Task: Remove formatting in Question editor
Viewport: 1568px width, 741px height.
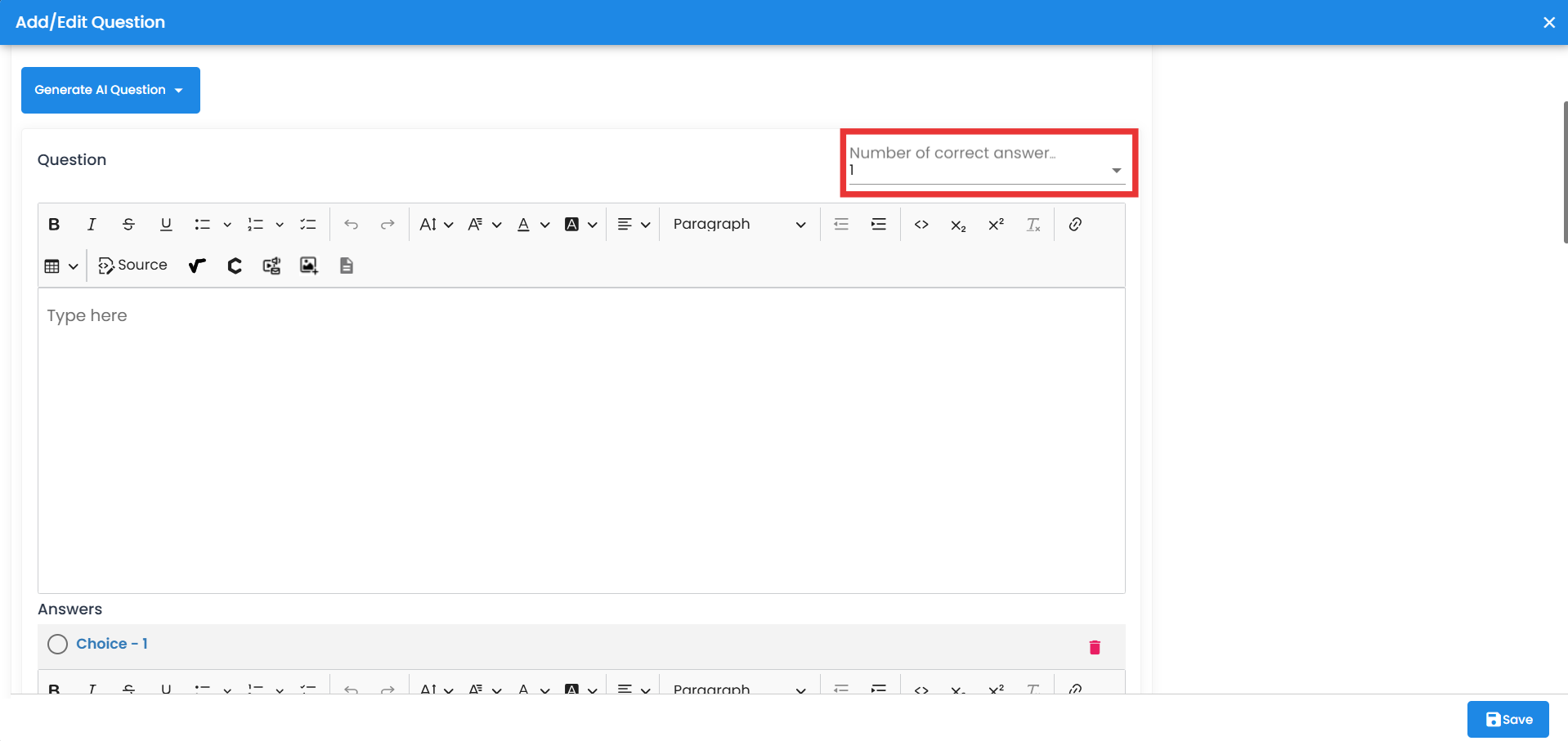Action: pos(1033,224)
